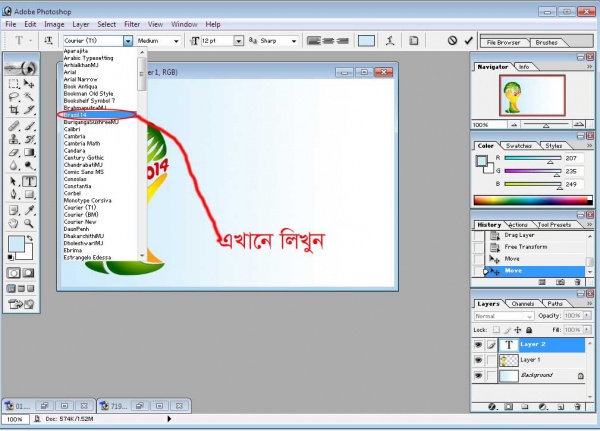This screenshot has height=431, width=600.
Task: Select the Zoom tool
Action: click(x=29, y=224)
